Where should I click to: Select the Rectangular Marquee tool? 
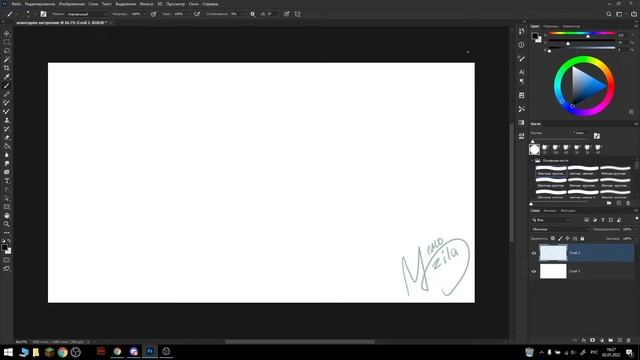click(7, 42)
